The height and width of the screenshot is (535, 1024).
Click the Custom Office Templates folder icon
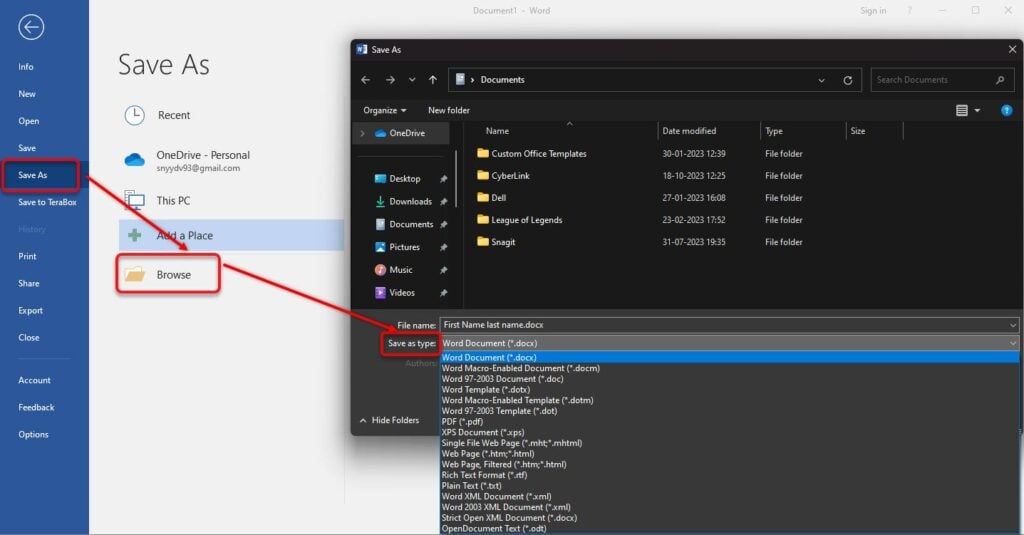(x=483, y=154)
